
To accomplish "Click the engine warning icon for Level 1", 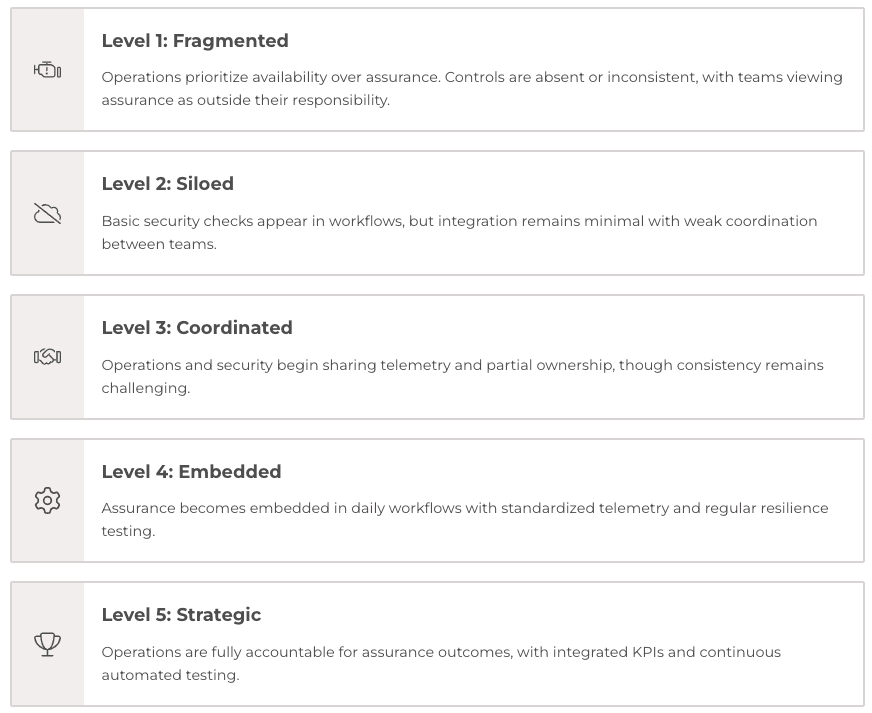I will coord(47,70).
